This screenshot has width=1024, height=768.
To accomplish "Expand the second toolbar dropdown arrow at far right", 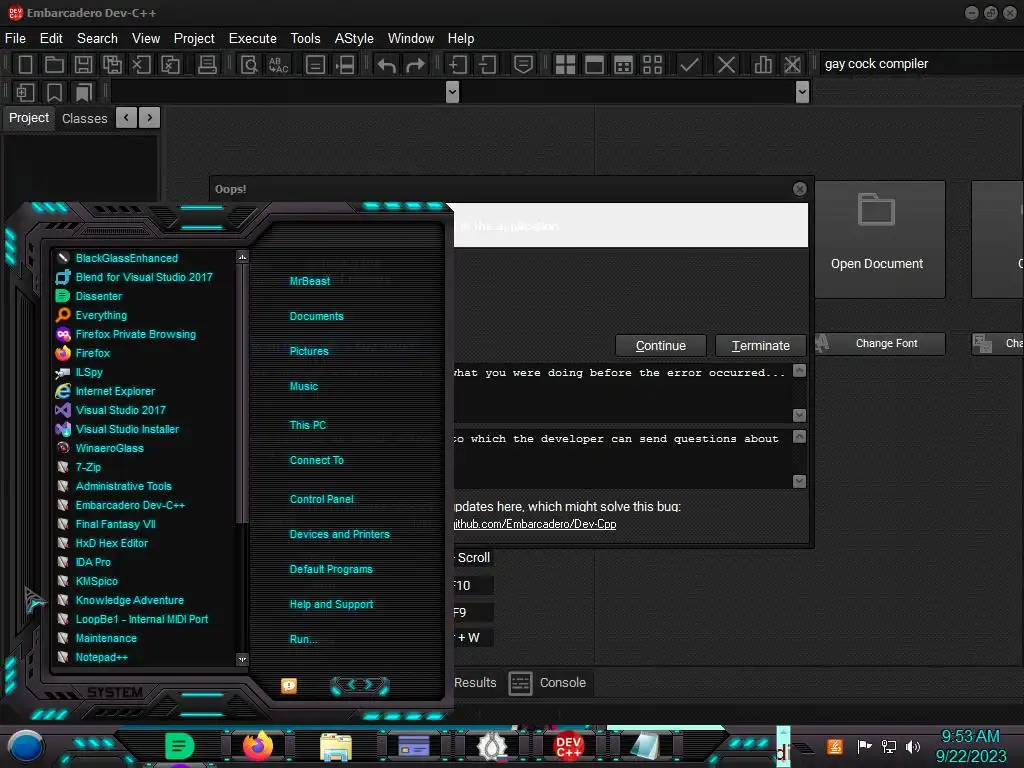I will [803, 92].
